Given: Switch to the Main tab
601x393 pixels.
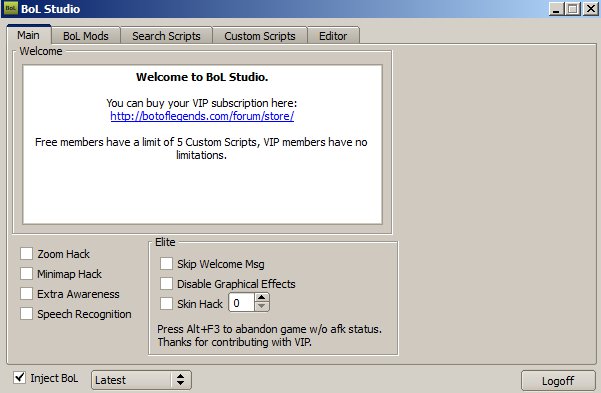Looking at the screenshot, I should click(x=29, y=35).
